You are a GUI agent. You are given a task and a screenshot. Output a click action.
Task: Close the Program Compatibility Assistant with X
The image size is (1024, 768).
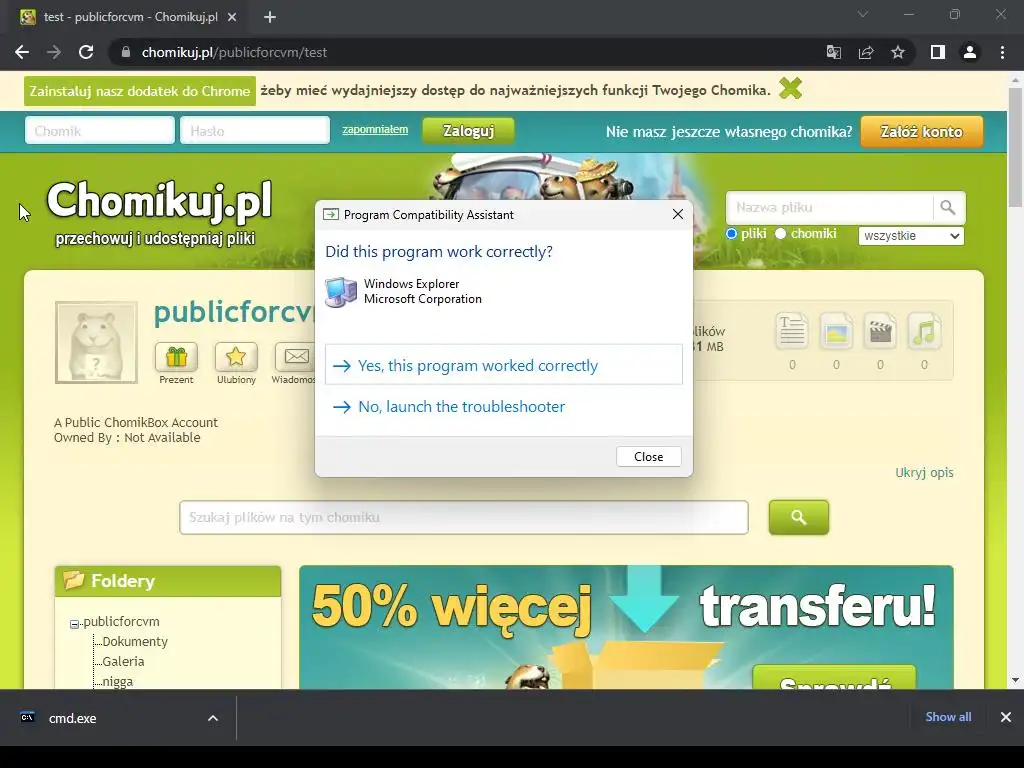pos(678,214)
